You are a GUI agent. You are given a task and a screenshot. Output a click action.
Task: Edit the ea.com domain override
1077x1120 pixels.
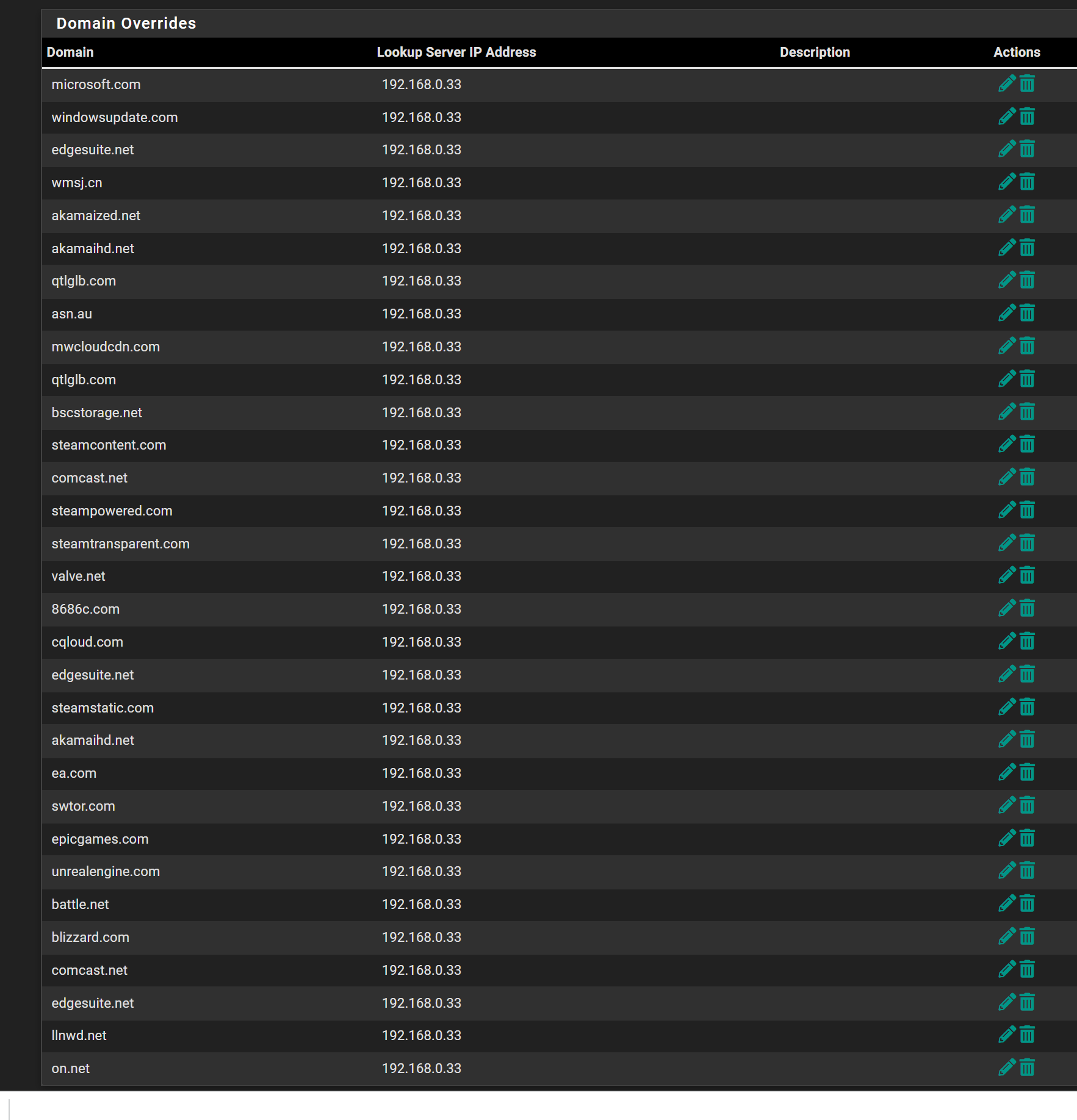(x=1007, y=772)
